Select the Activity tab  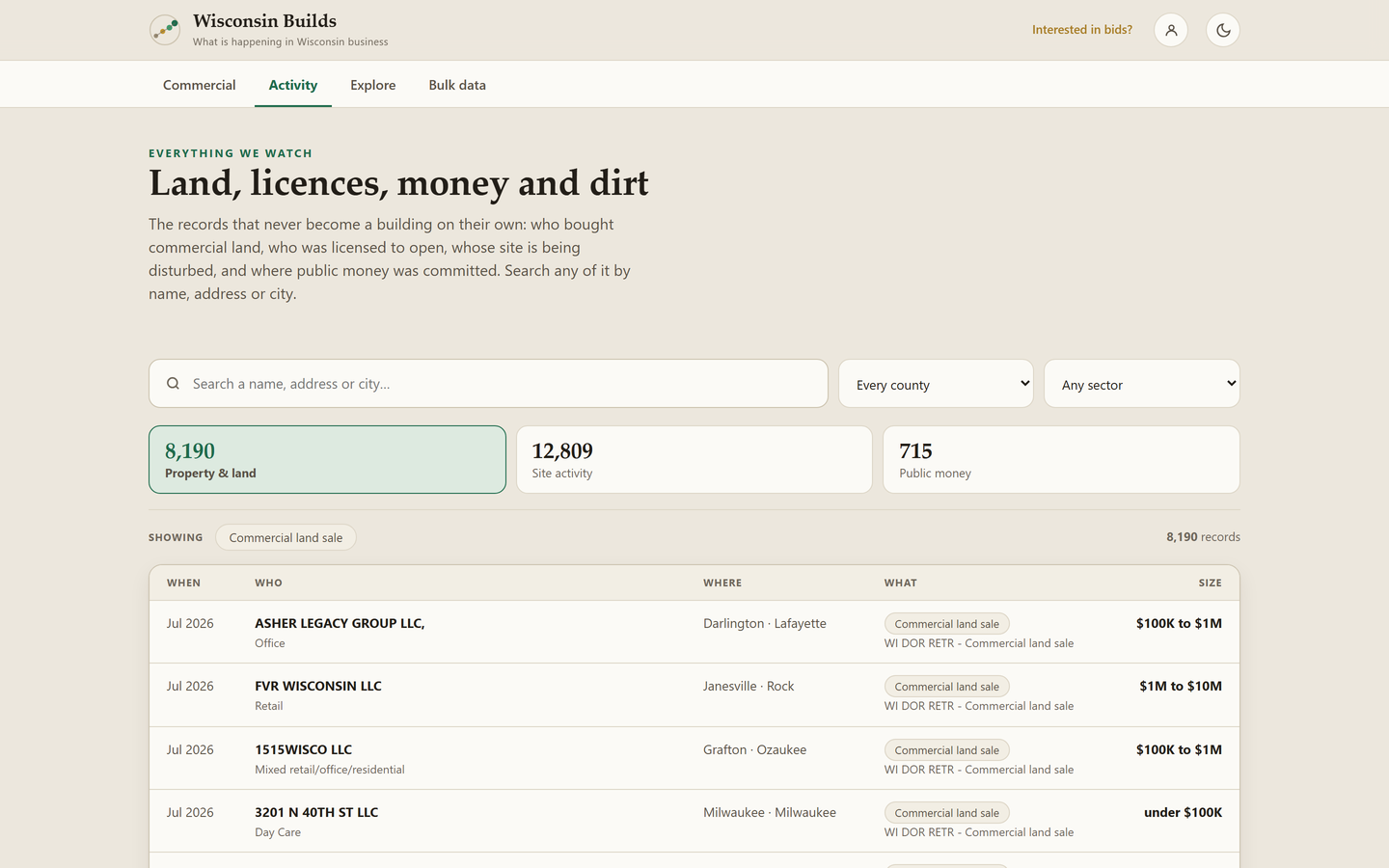[x=293, y=85]
